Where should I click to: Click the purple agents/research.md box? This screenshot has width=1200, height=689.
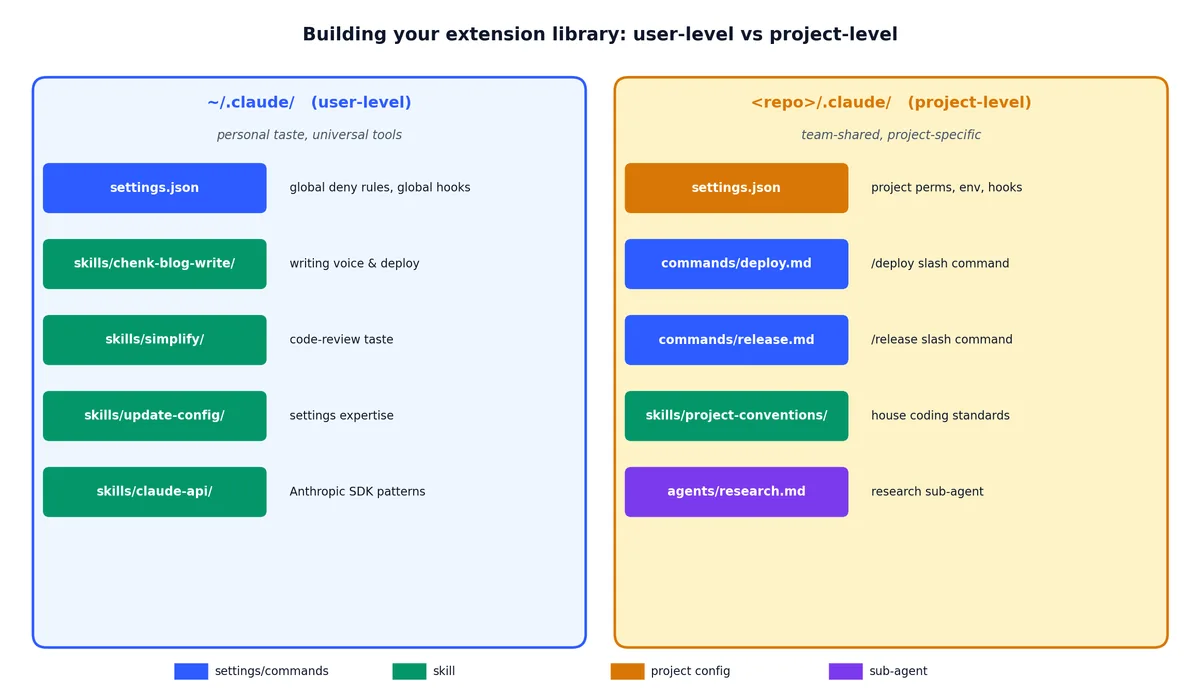pos(737,492)
